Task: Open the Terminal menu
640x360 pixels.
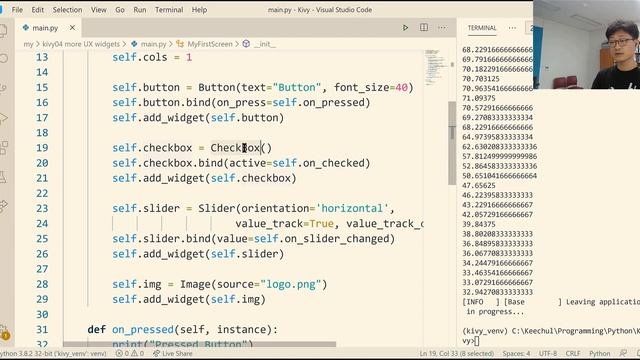Action: point(169,10)
